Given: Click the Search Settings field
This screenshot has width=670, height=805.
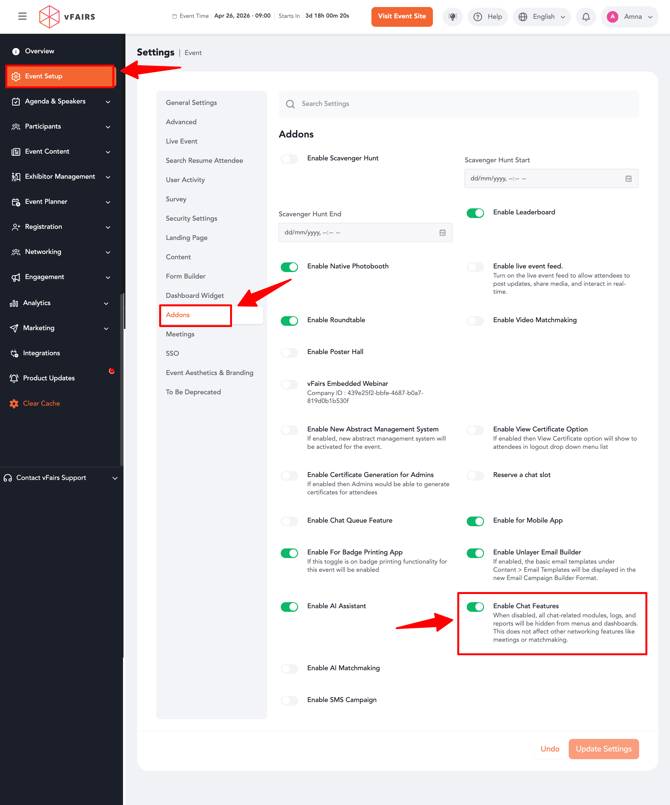Looking at the screenshot, I should [x=458, y=104].
